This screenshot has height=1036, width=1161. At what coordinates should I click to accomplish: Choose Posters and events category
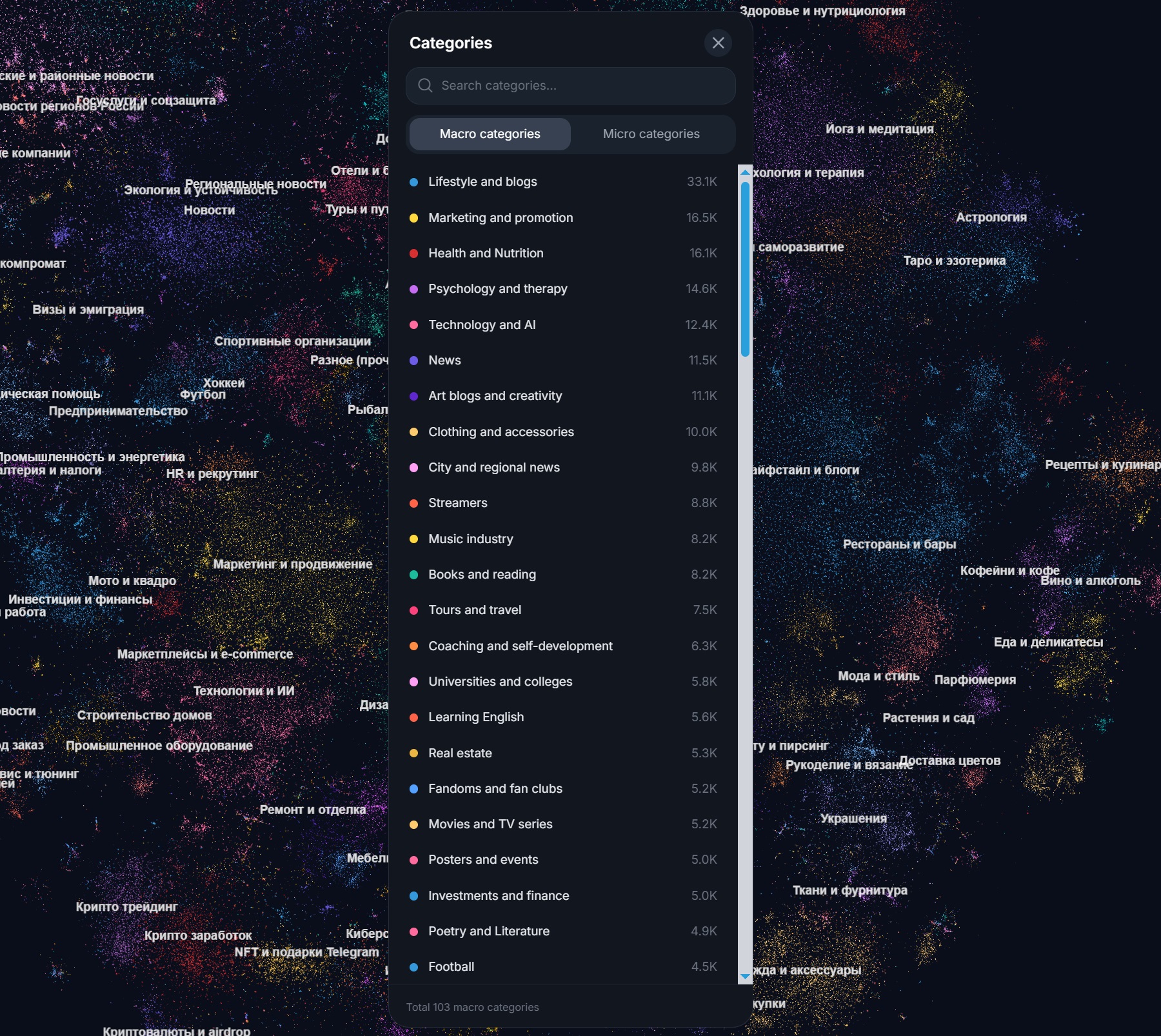564,860
